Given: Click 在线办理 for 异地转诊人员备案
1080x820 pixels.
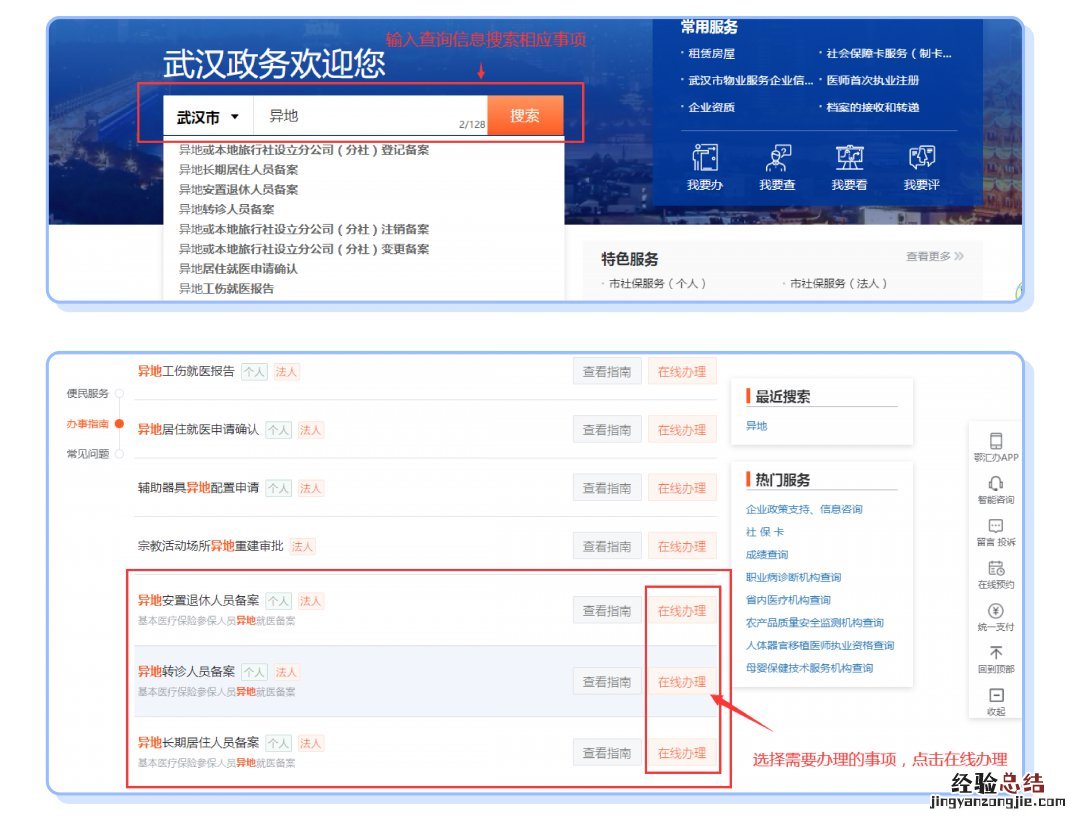Looking at the screenshot, I should pos(682,682).
